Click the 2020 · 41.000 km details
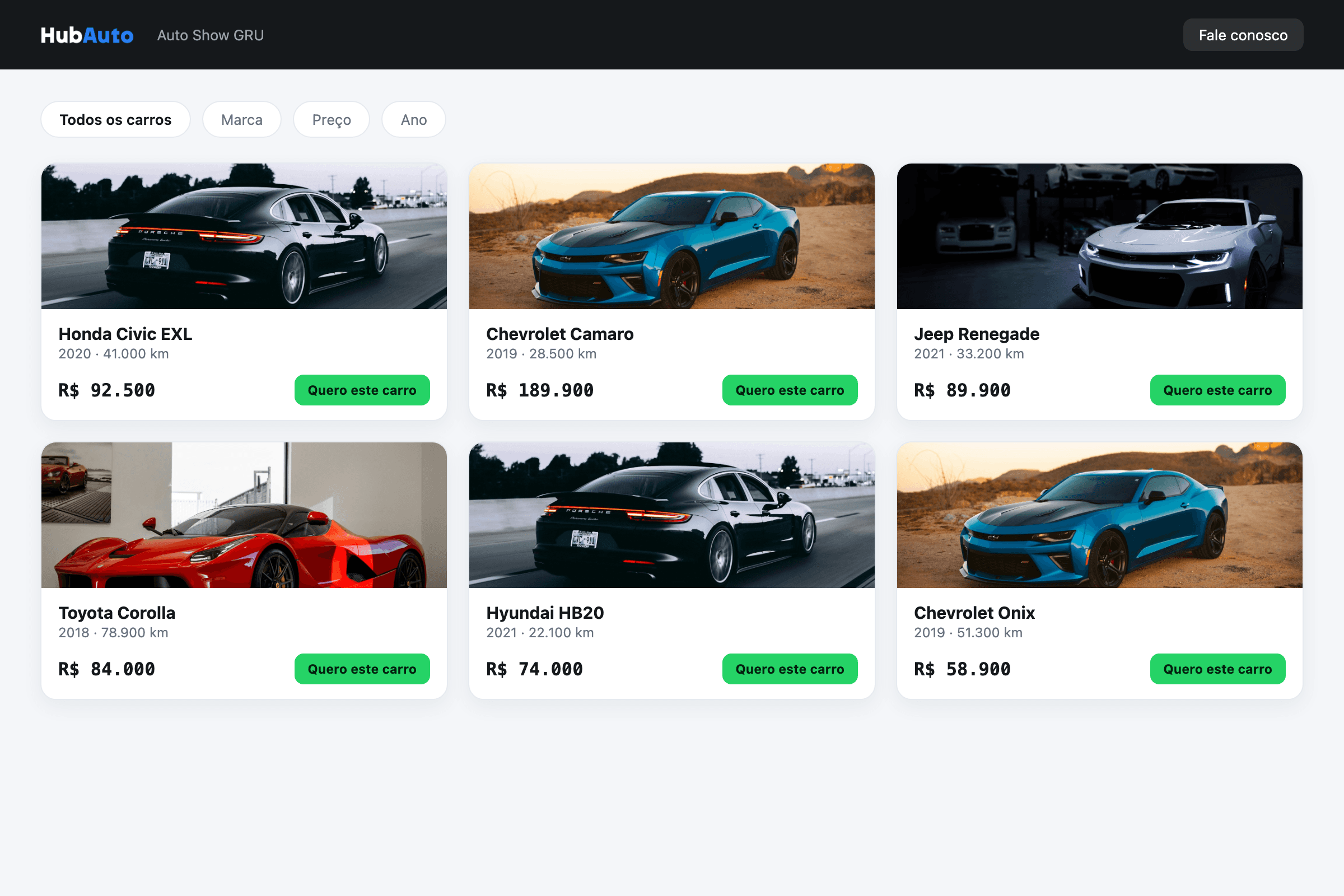The width and height of the screenshot is (1344, 896). pos(114,354)
